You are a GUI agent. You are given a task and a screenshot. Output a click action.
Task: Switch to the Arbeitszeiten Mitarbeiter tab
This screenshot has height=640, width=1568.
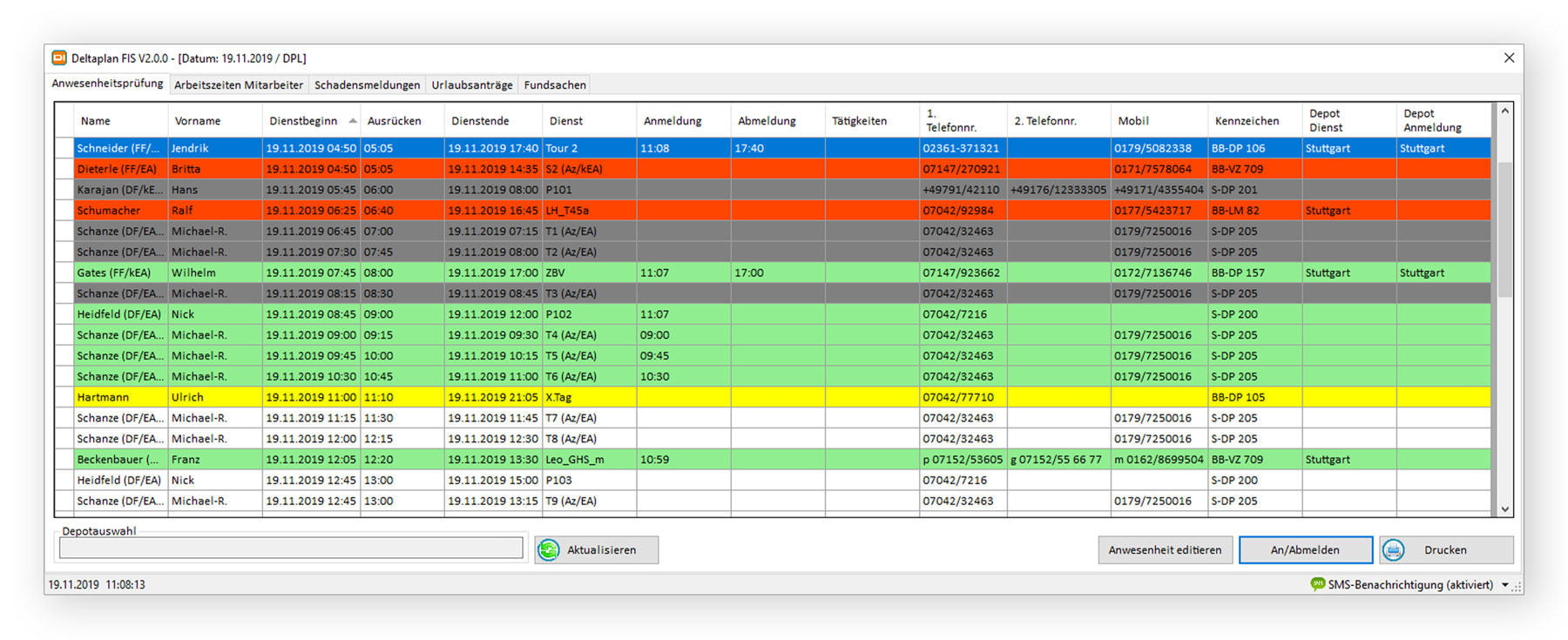point(238,85)
